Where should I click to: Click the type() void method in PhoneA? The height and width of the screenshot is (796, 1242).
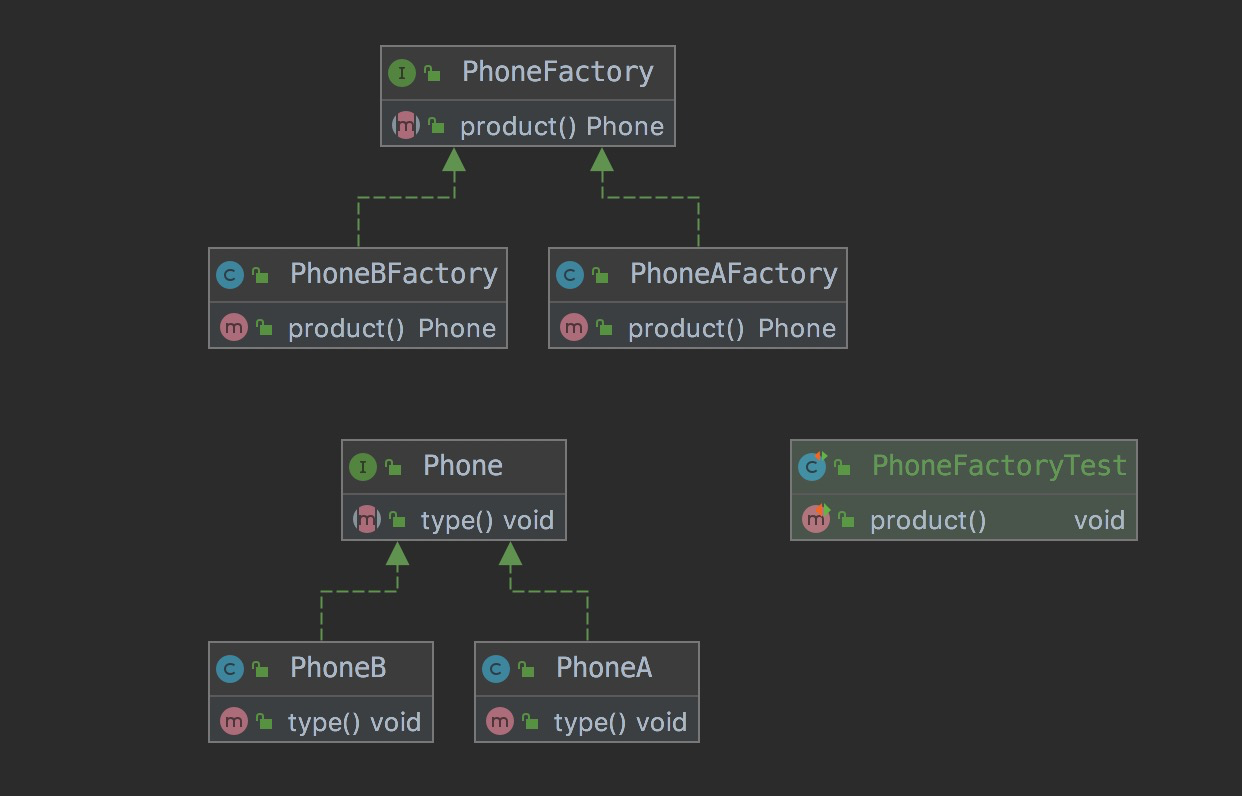coord(619,723)
